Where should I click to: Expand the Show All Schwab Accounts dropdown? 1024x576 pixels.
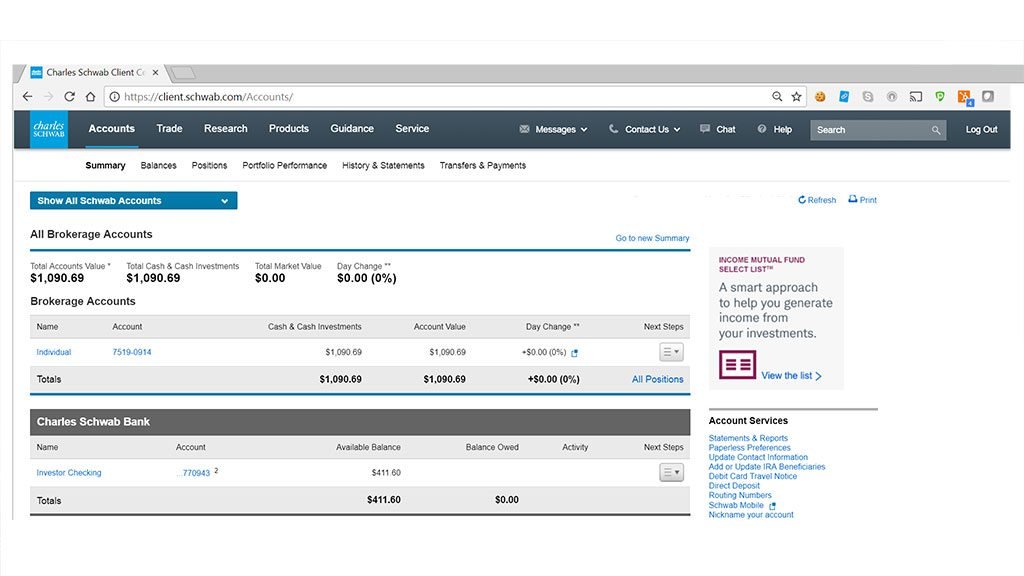coord(133,200)
